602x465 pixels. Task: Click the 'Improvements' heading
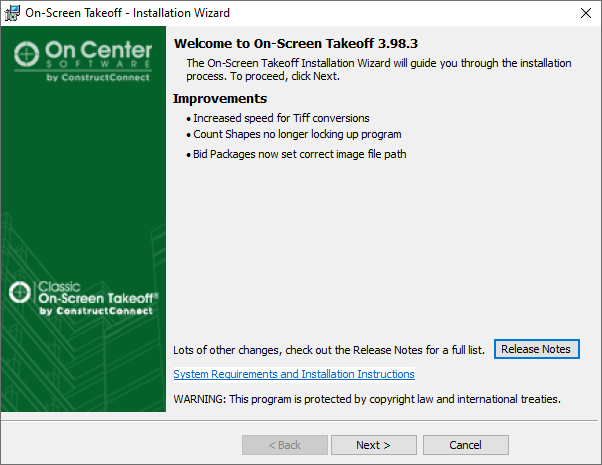220,98
